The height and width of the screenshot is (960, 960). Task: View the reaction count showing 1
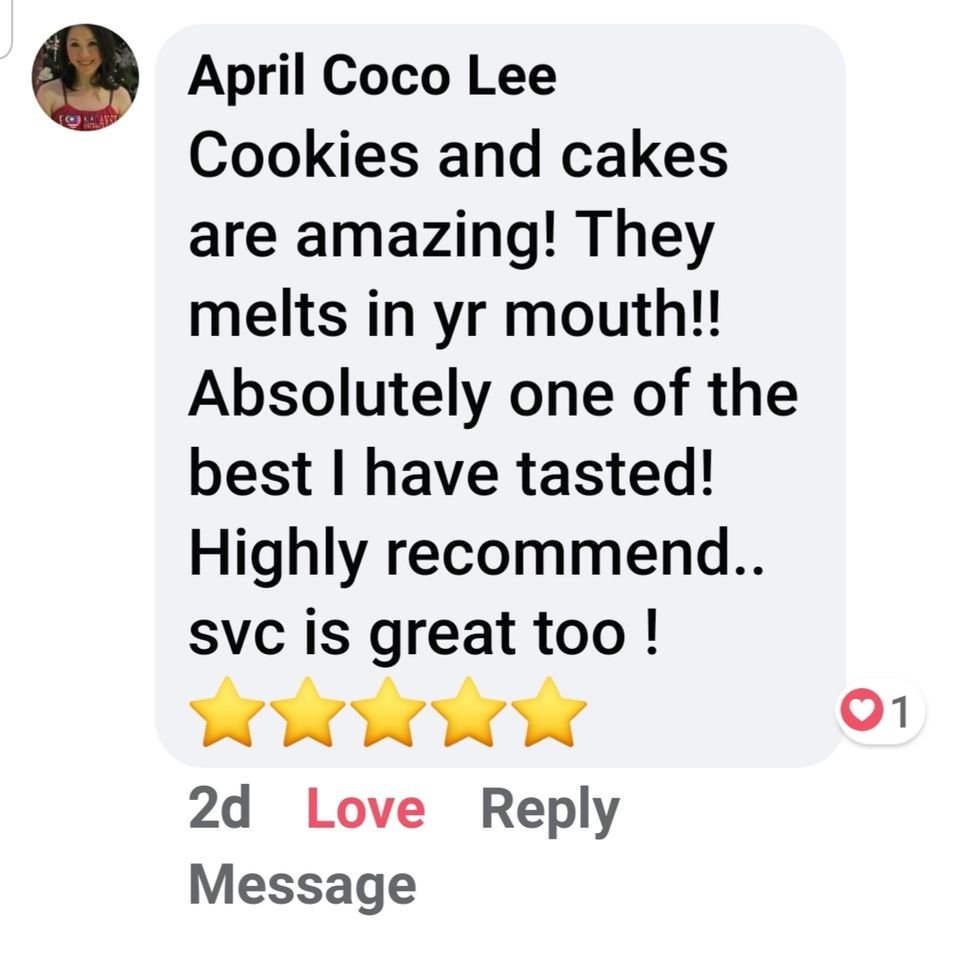pyautogui.click(x=899, y=711)
